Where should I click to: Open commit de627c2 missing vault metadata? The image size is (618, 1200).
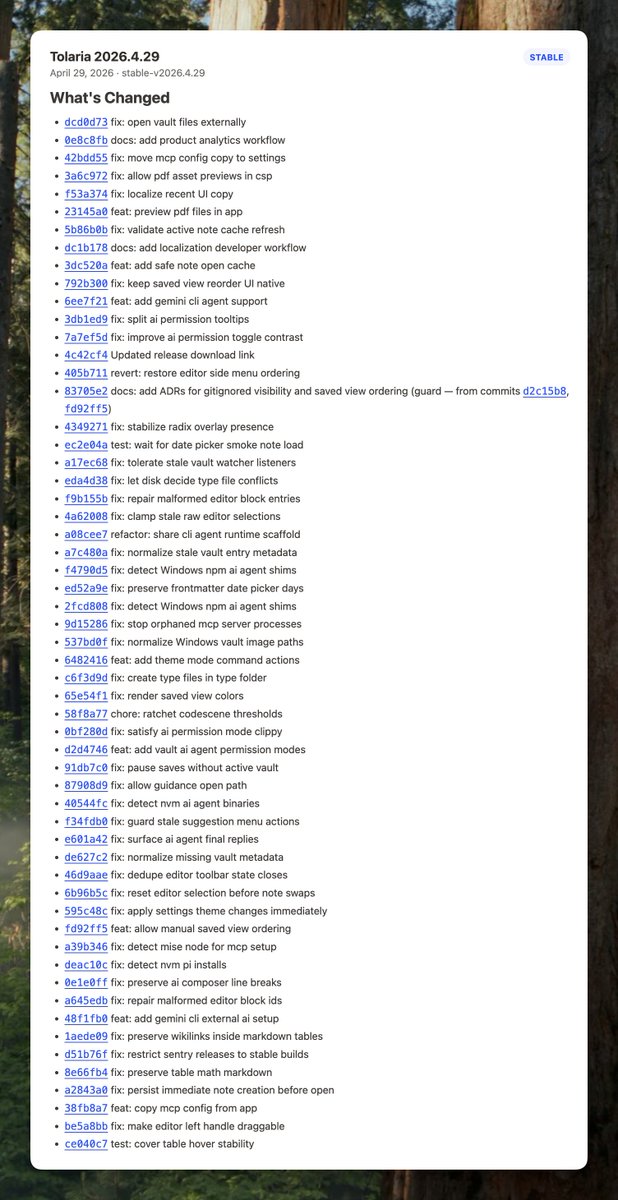click(86, 858)
